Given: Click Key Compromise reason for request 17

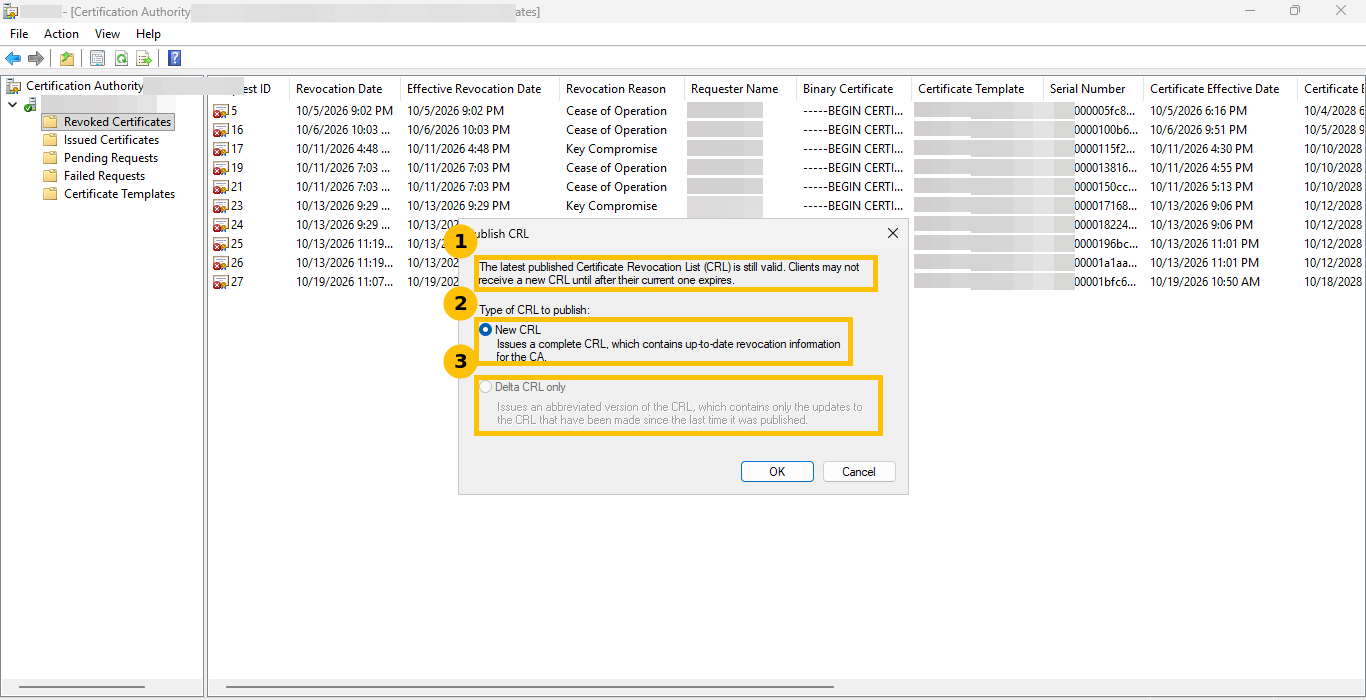Looking at the screenshot, I should [x=612, y=149].
